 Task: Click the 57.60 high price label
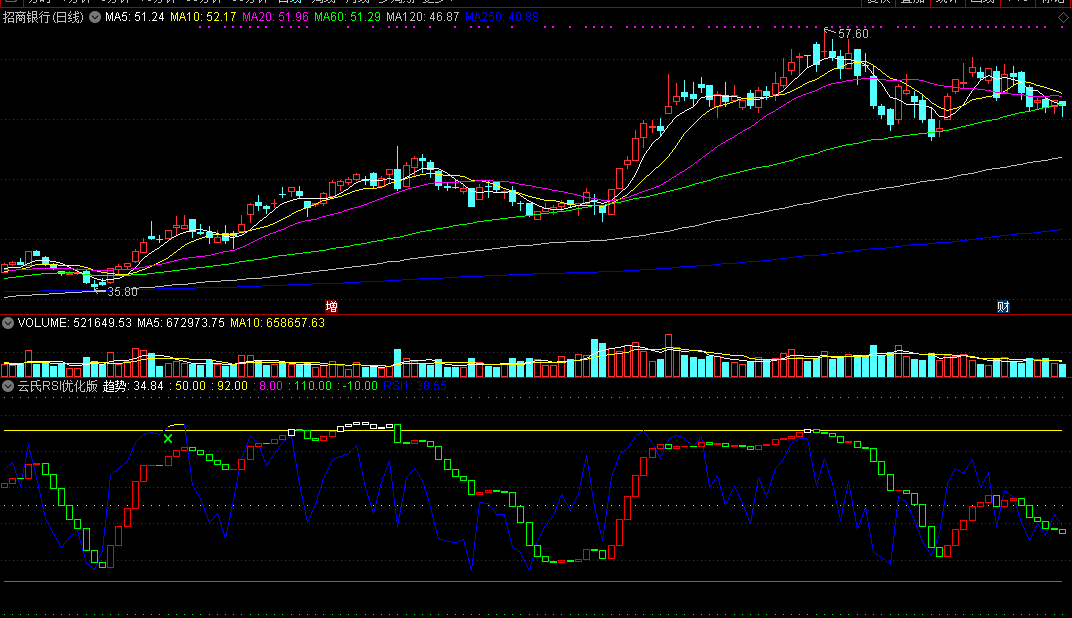[853, 33]
